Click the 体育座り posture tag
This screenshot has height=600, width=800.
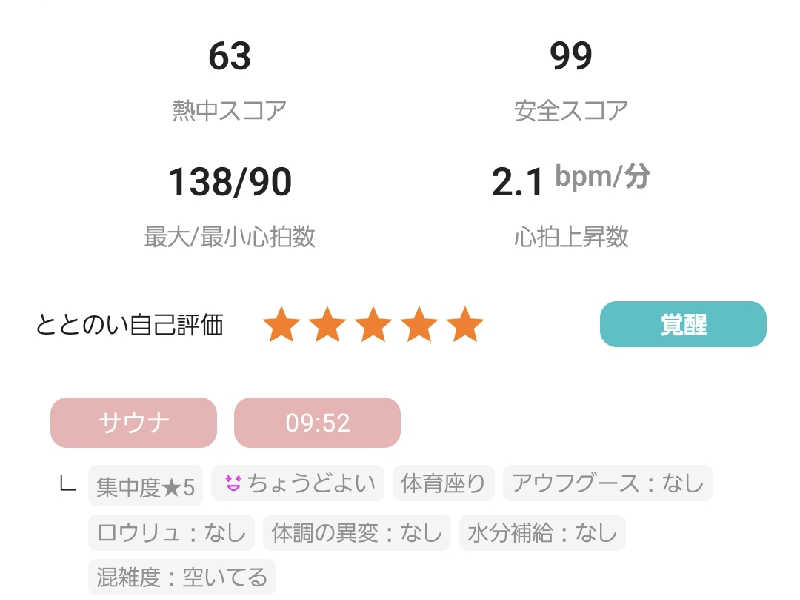443,484
